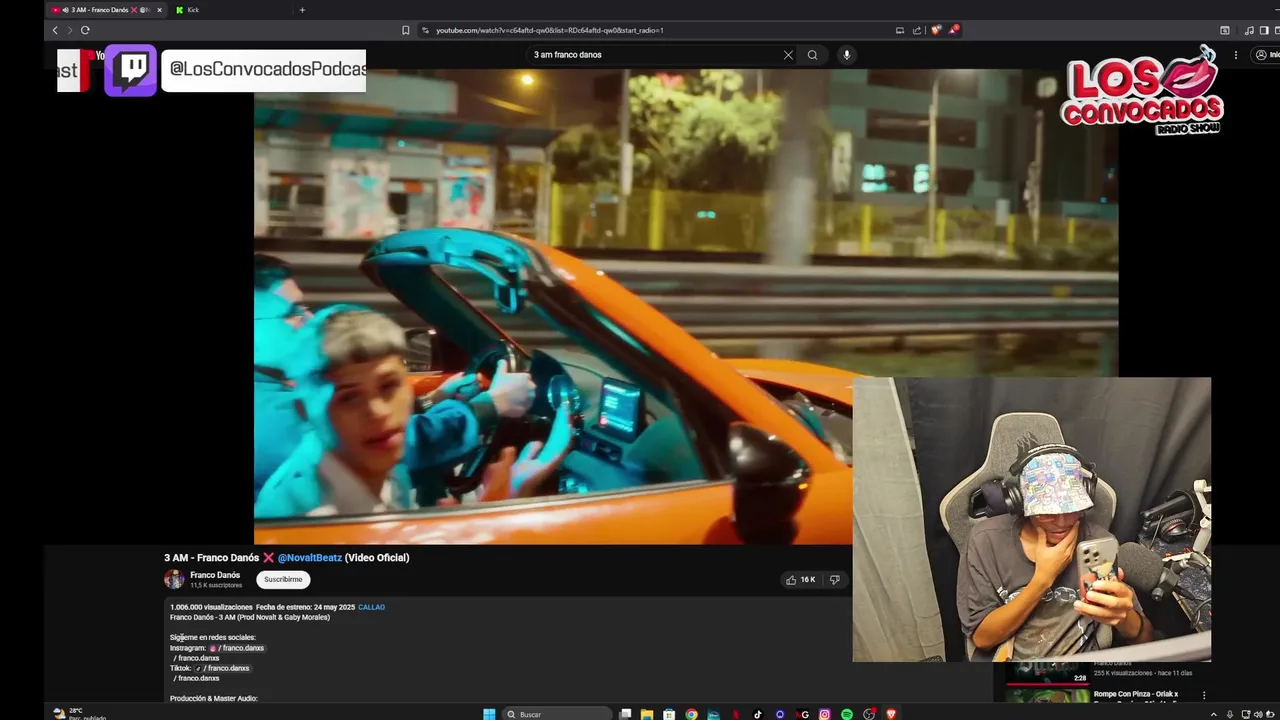Open Microsoft Store from the taskbar
Viewport: 1280px width, 720px height.
pyautogui.click(x=669, y=714)
